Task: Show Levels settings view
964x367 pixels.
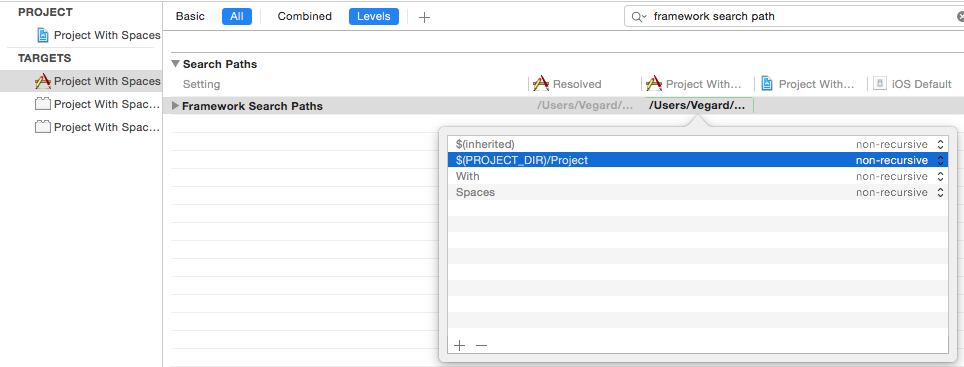Action: point(374,17)
